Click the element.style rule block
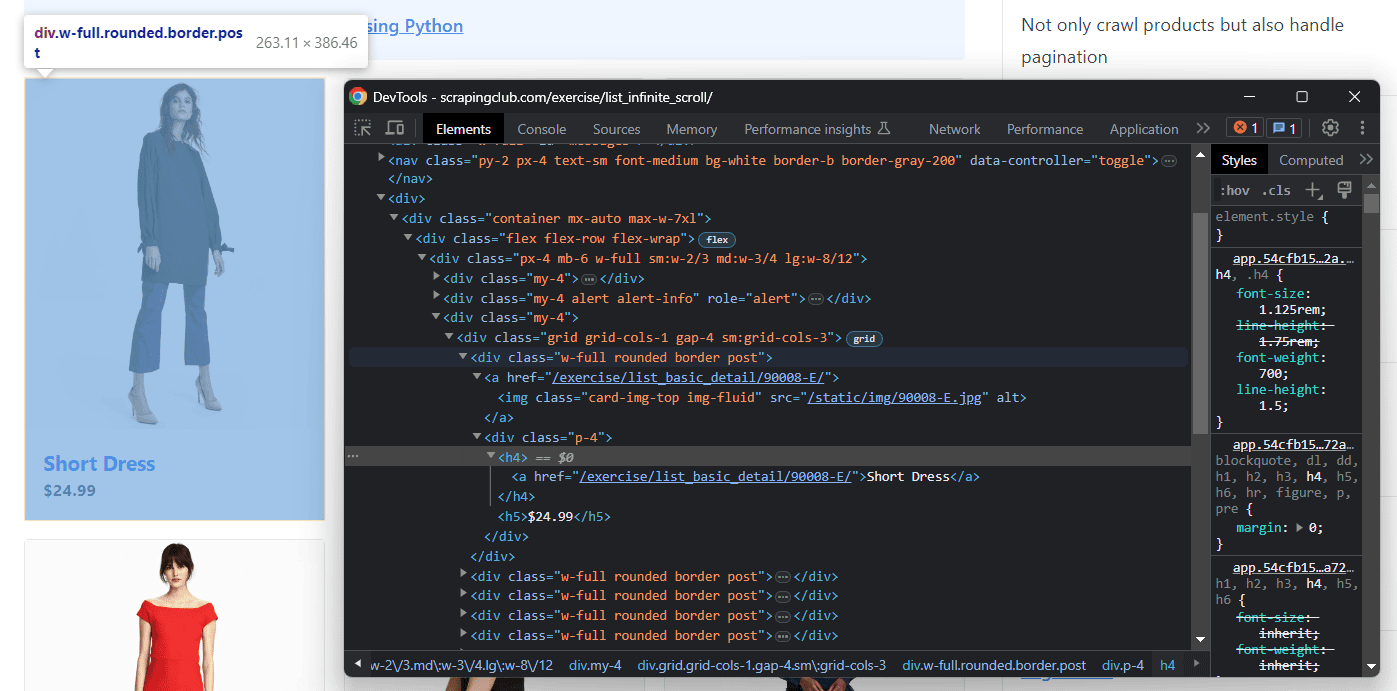The image size is (1397, 691). pyautogui.click(x=1287, y=226)
